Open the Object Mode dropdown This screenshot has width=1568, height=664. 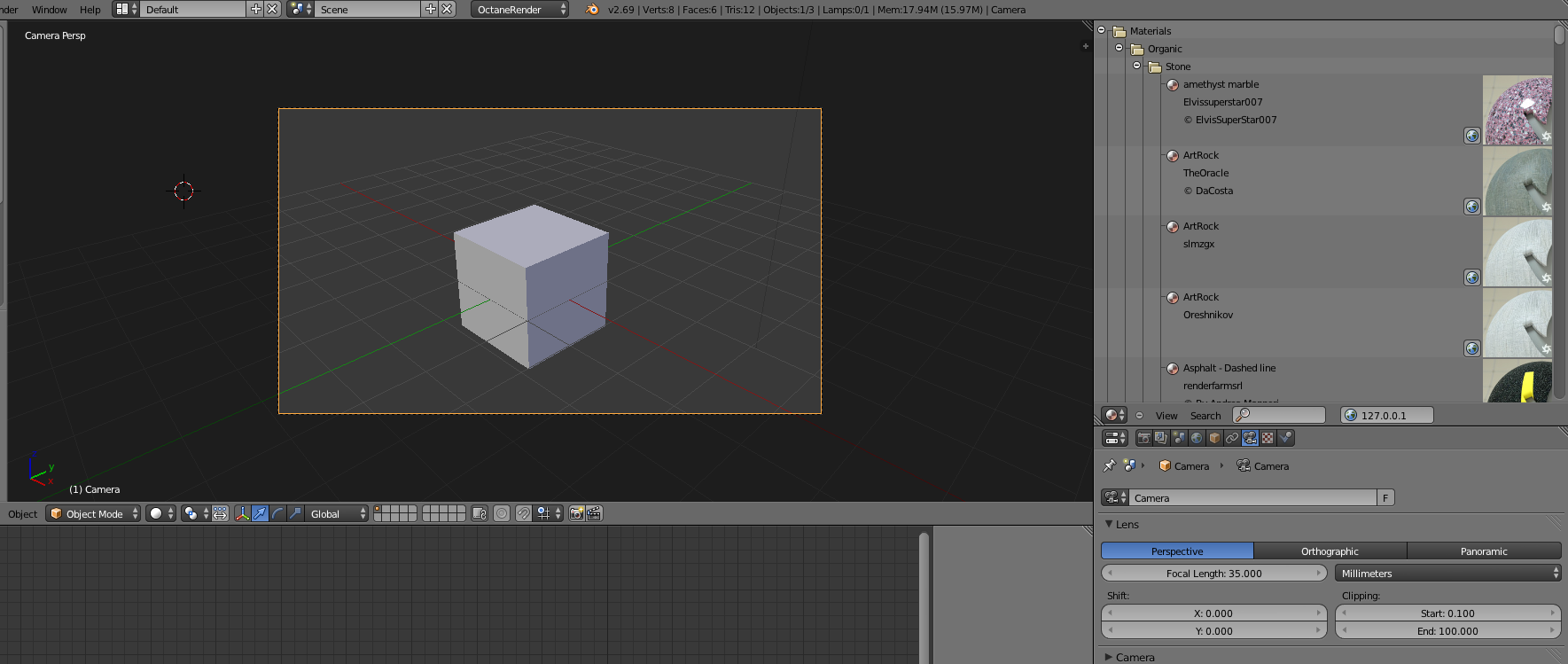[x=94, y=513]
